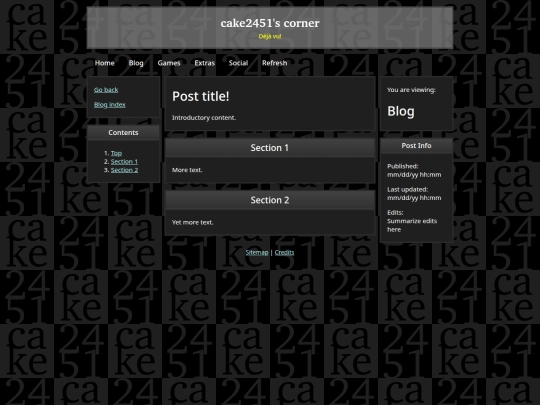
Task: Open the Games navigation menu
Action: 169,63
